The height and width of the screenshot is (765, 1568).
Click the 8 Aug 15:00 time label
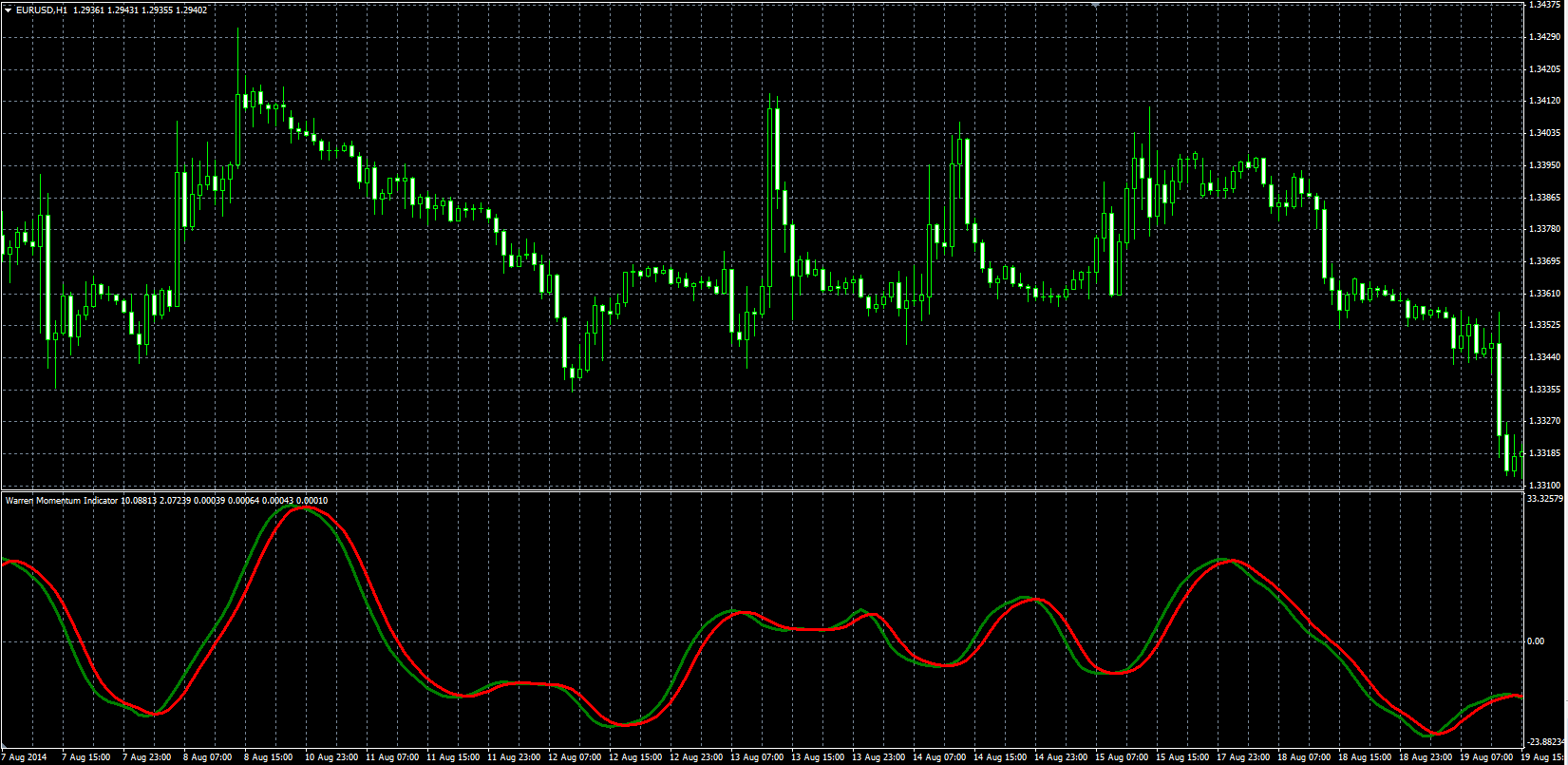(269, 758)
